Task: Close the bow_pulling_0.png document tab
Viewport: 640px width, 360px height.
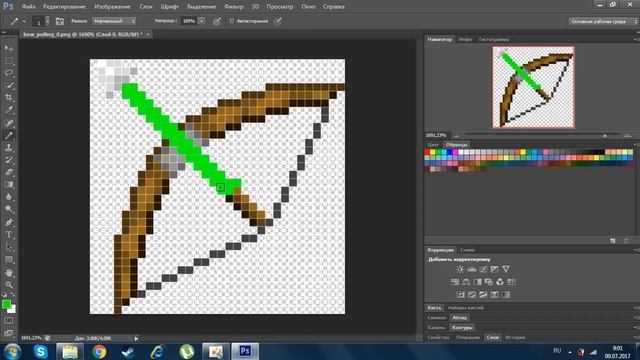Action: [x=148, y=34]
